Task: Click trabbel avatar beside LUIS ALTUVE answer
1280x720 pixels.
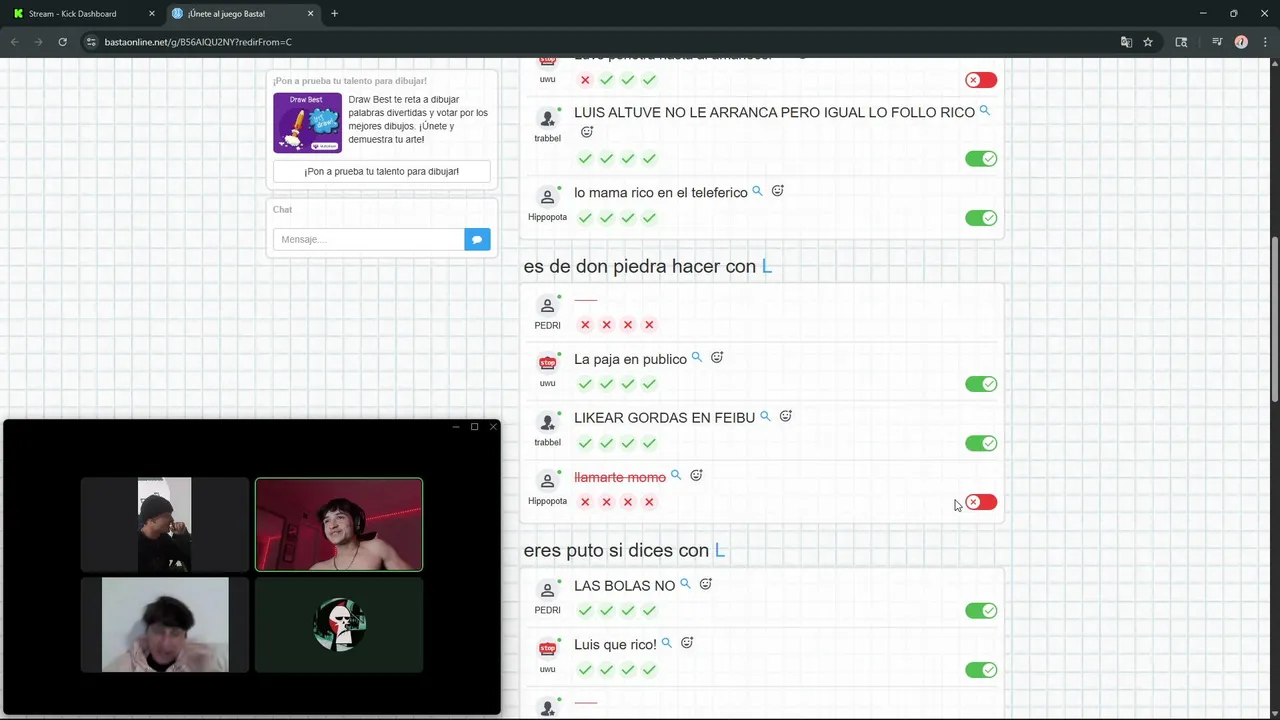Action: coord(547,118)
